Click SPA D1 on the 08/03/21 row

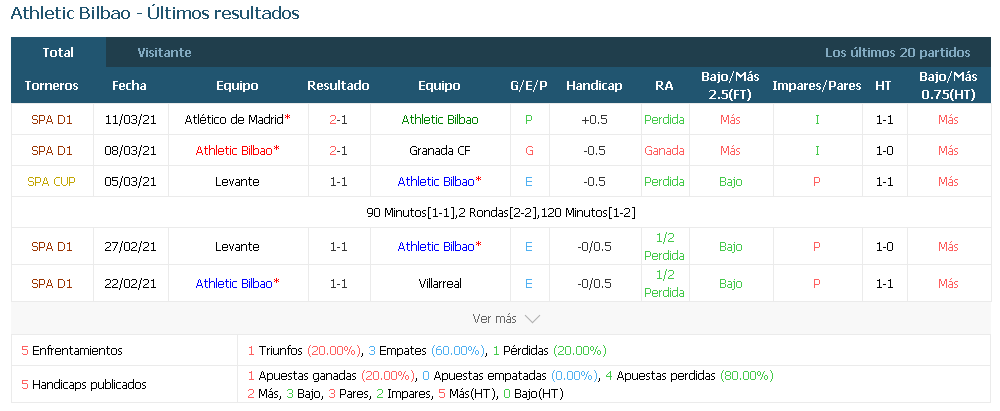tap(52, 151)
